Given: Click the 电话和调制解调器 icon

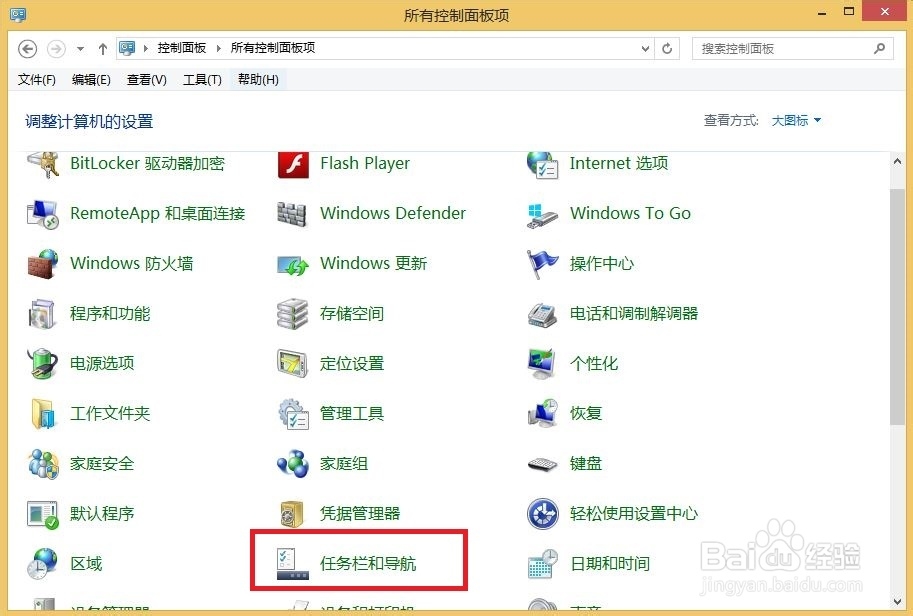Looking at the screenshot, I should pyautogui.click(x=542, y=315).
